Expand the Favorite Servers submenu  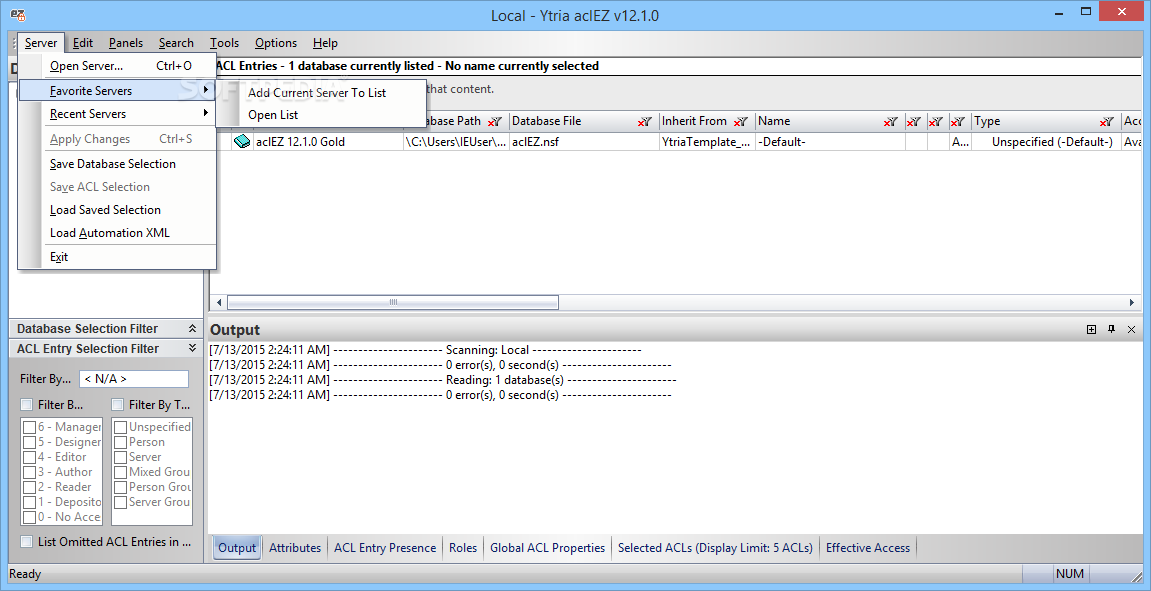point(116,91)
